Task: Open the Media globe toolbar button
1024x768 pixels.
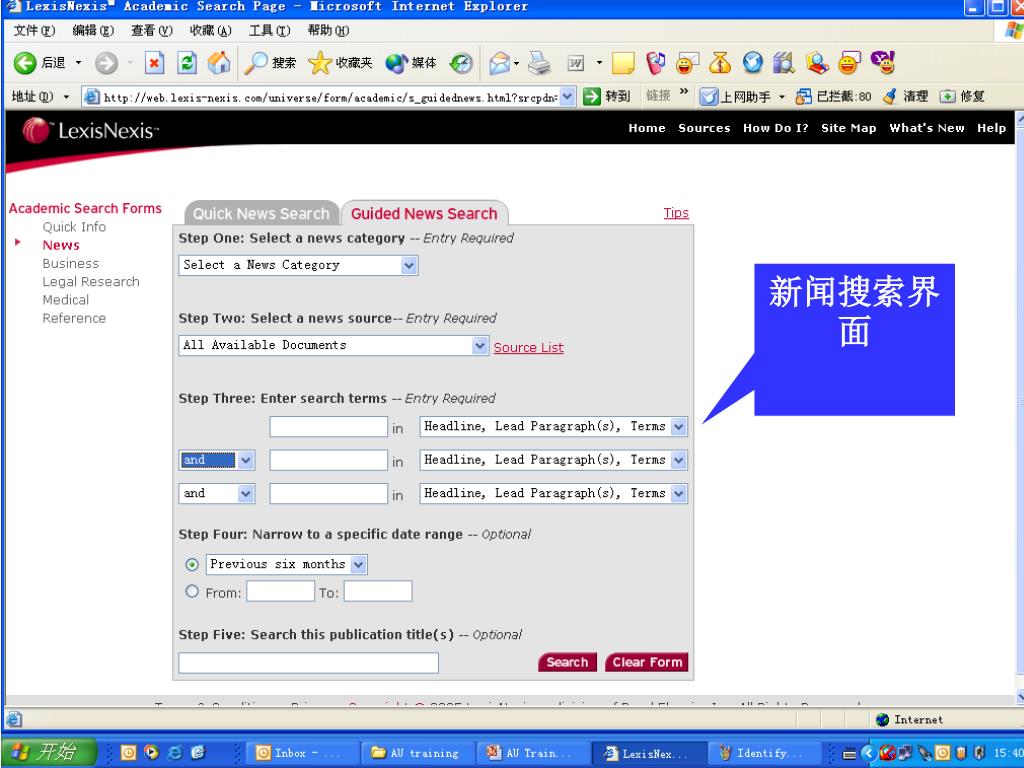Action: (x=410, y=63)
